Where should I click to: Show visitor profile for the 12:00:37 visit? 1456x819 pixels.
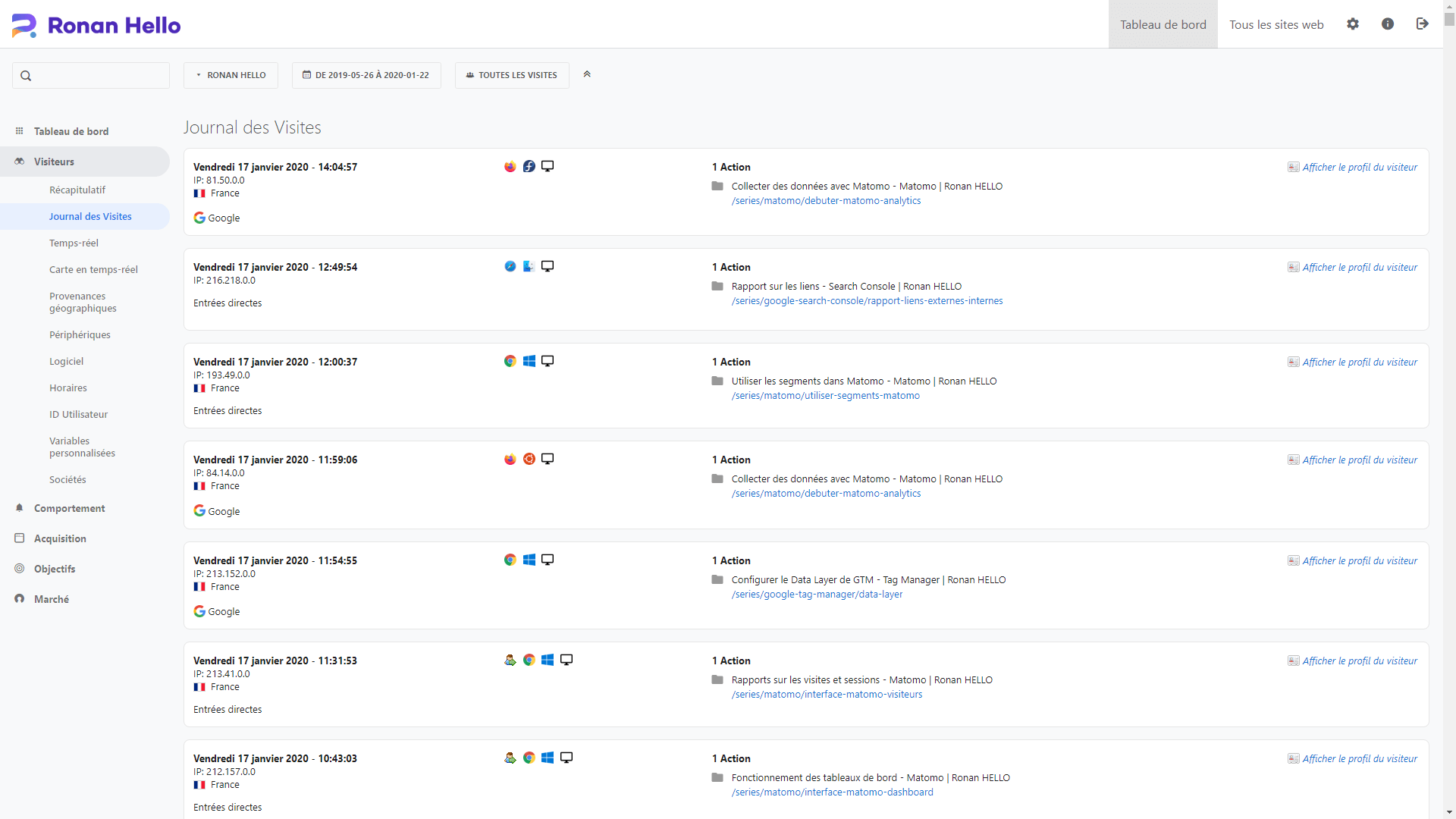pos(1359,362)
